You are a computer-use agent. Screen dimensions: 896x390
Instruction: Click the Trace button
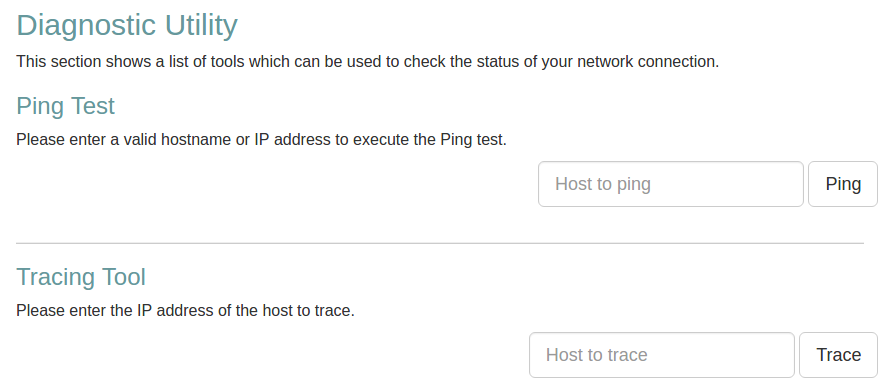[838, 355]
